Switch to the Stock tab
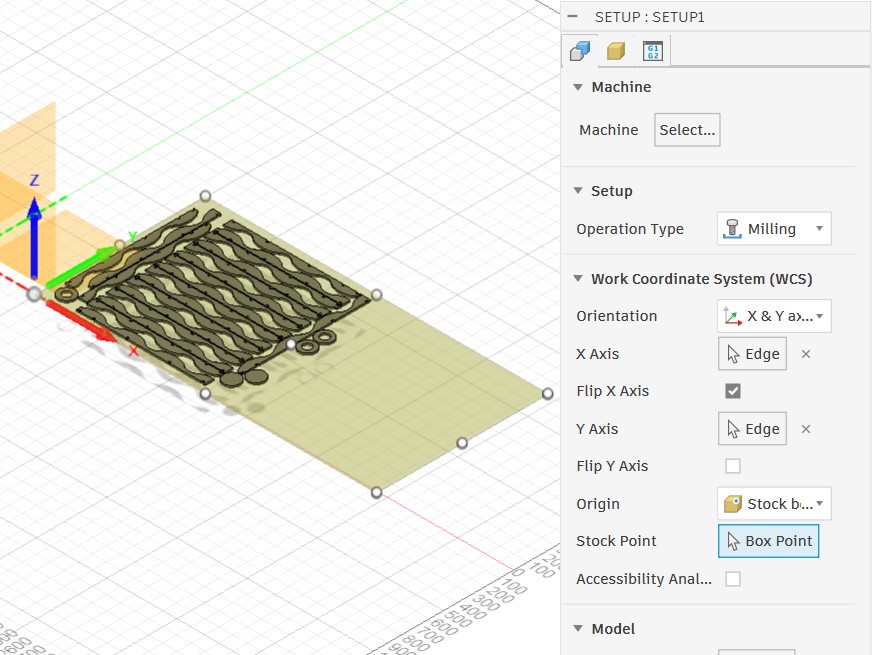This screenshot has width=872, height=655. (x=616, y=51)
